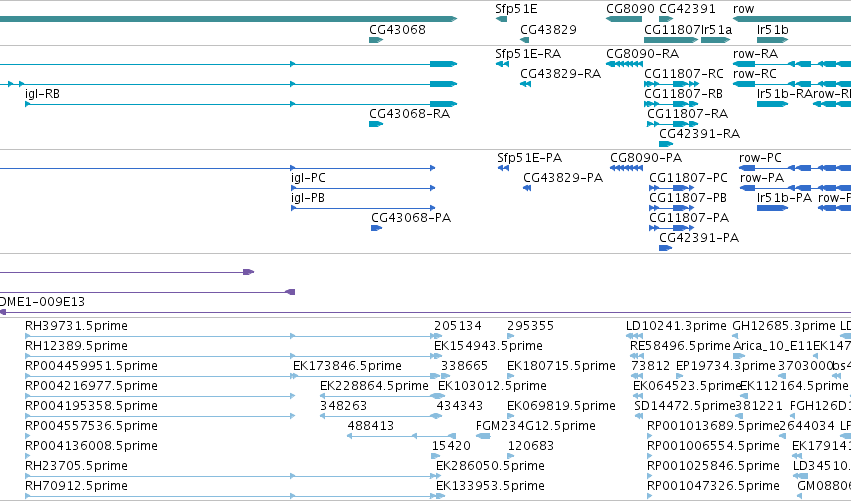
Task: Click the EP19734.3prime EST label
Action: [x=726, y=366]
